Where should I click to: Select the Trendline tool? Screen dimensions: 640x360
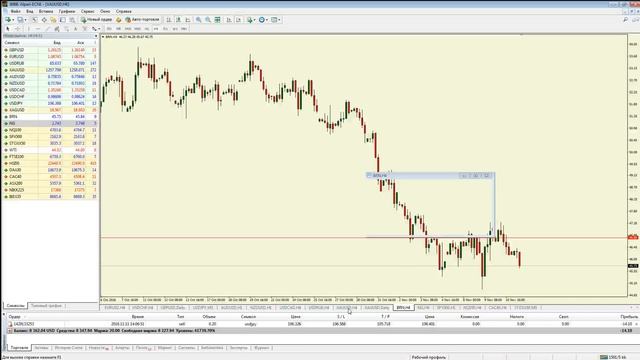tap(47, 29)
